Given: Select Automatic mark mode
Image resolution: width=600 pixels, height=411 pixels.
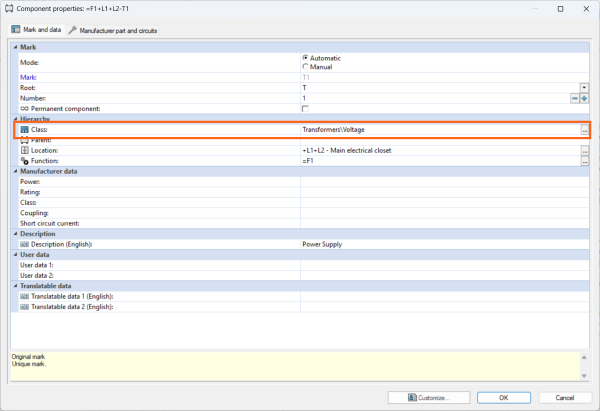Looking at the screenshot, I should (305, 58).
